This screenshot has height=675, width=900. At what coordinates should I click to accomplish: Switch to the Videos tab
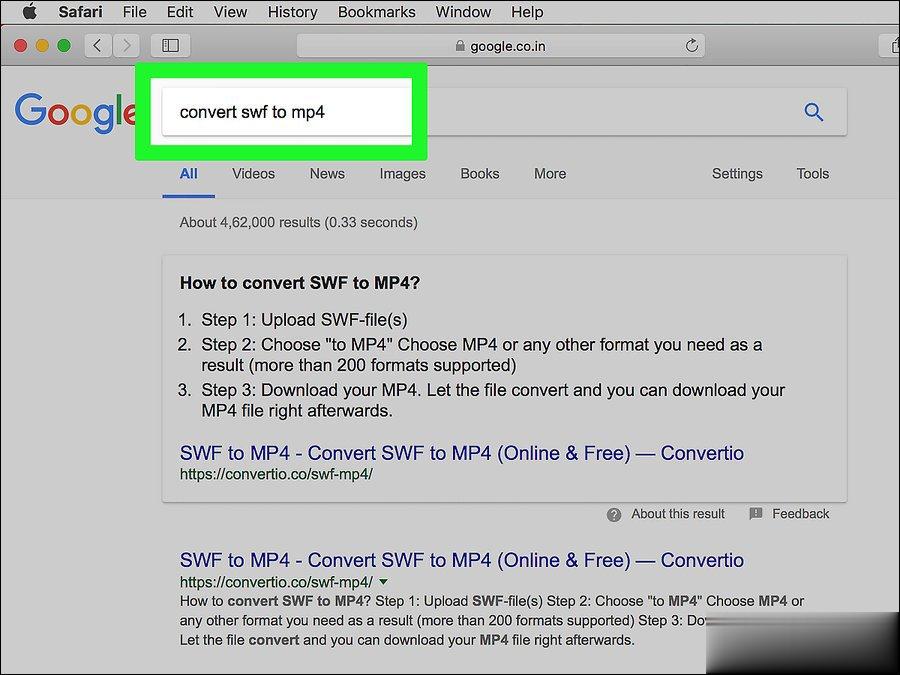pos(253,173)
